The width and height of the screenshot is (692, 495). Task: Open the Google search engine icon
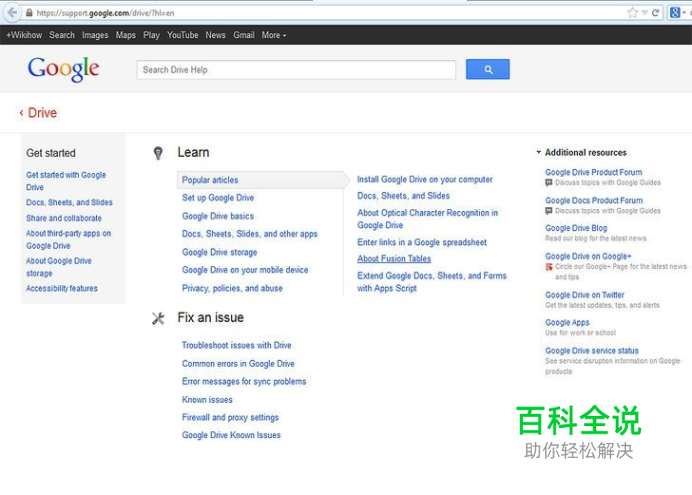click(675, 13)
